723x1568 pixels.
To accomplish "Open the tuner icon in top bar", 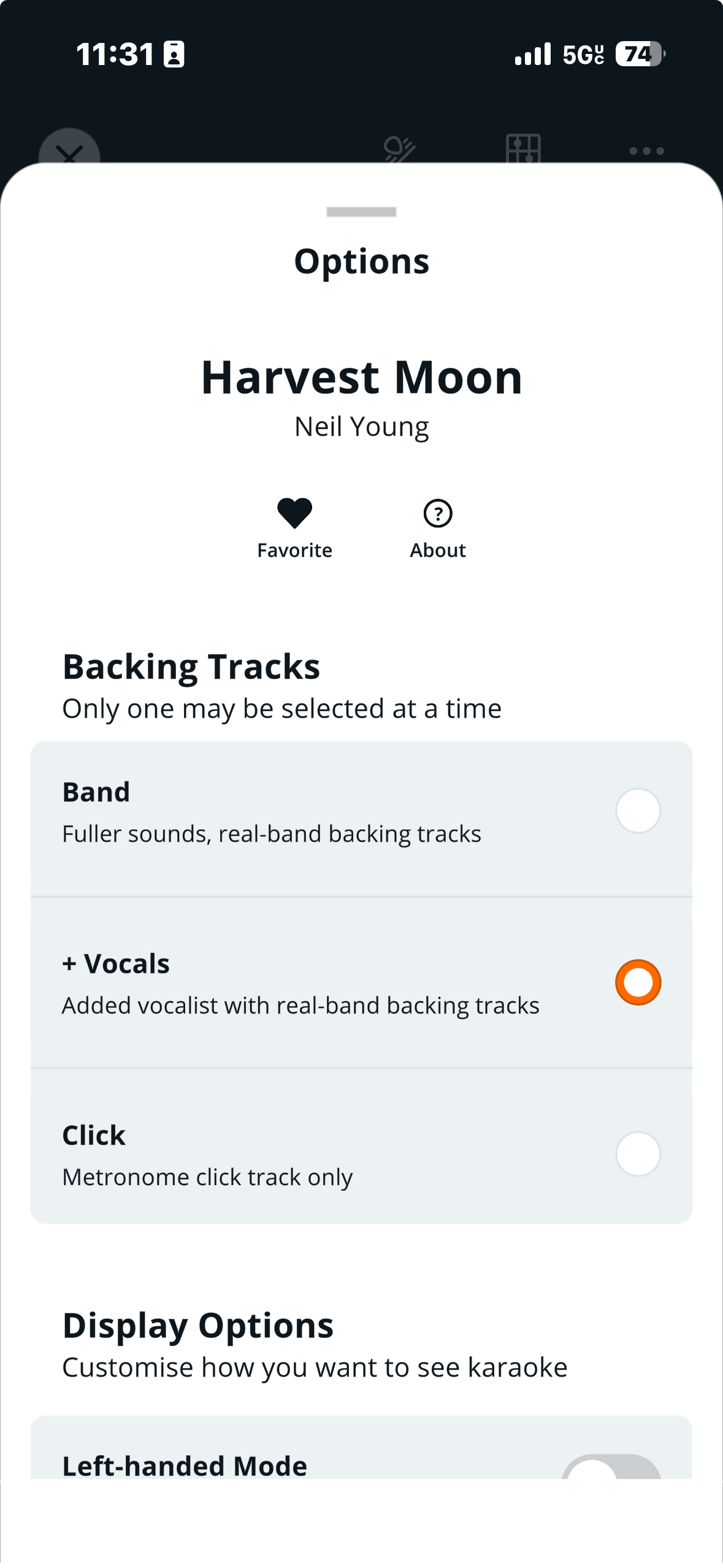I will [x=400, y=149].
